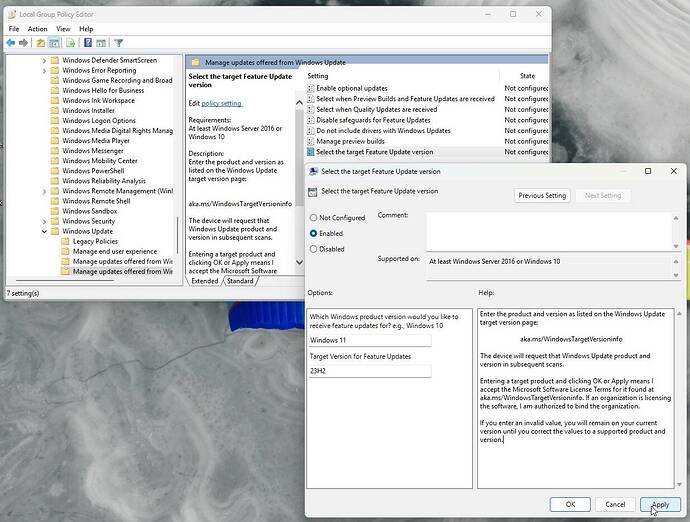Image resolution: width=690 pixels, height=522 pixels.
Task: Click the Manage preview builds policy icon
Action: (311, 141)
